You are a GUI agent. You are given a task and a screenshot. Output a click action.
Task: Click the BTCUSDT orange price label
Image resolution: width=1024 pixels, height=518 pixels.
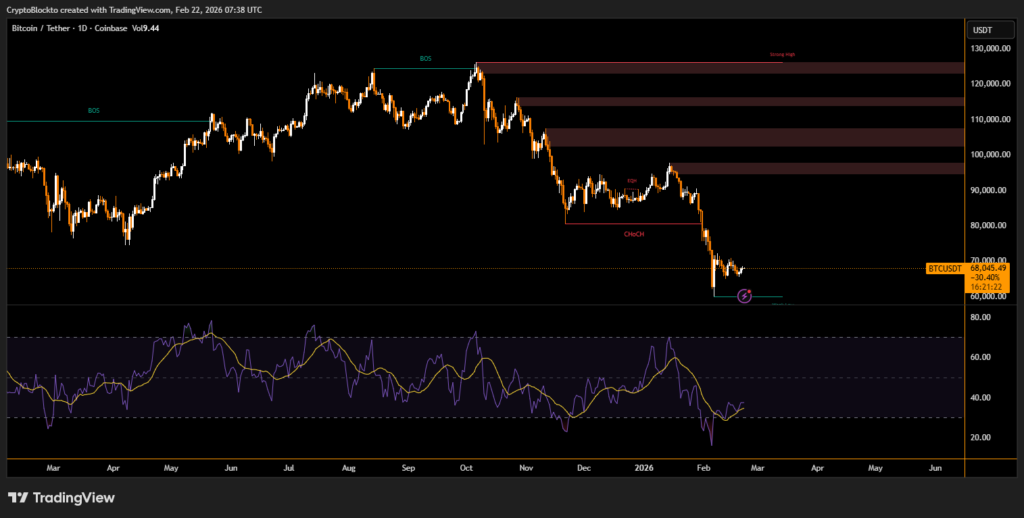pyautogui.click(x=945, y=268)
